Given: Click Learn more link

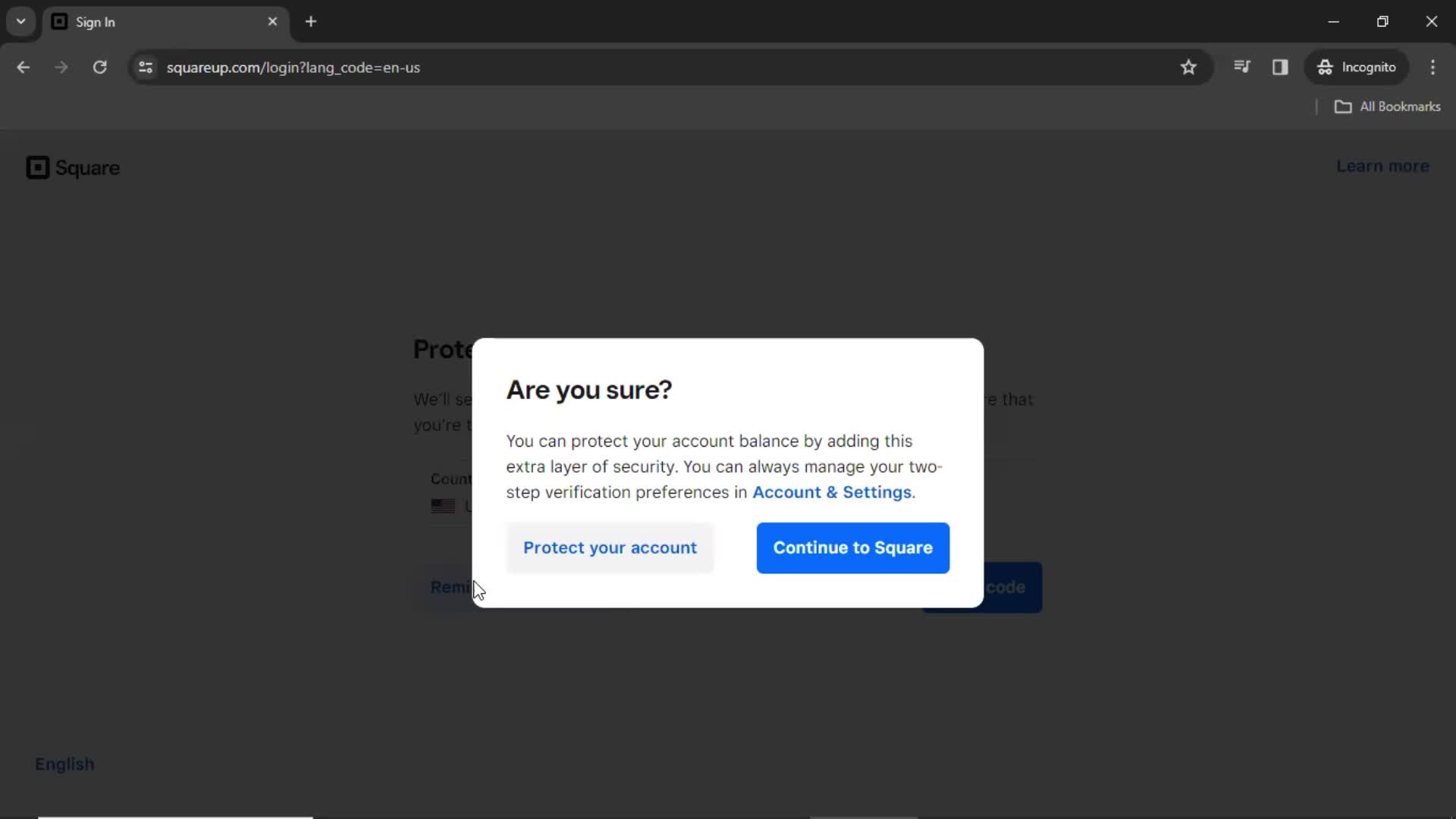Looking at the screenshot, I should coord(1383,166).
